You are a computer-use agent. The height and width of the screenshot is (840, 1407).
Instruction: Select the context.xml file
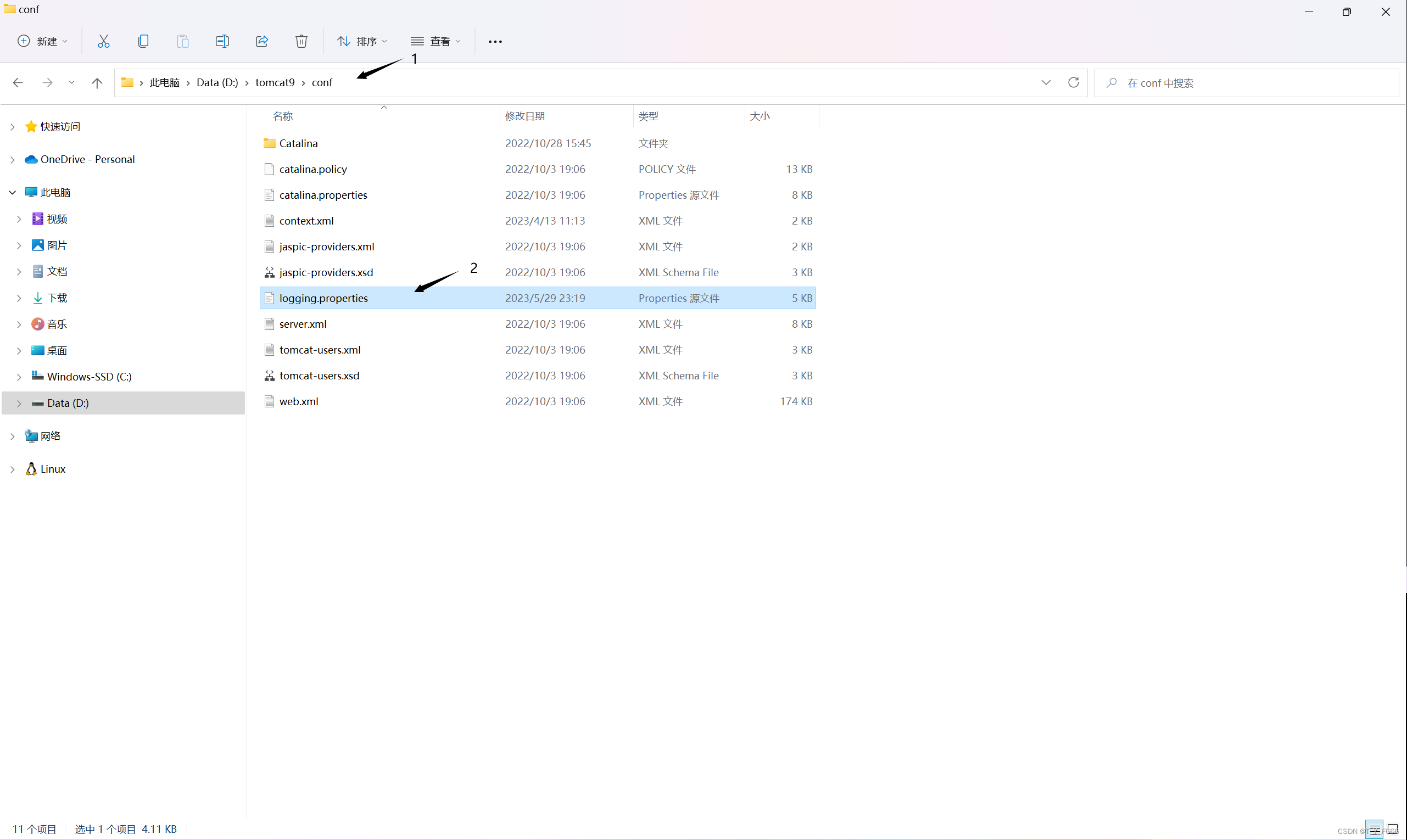tap(538, 221)
